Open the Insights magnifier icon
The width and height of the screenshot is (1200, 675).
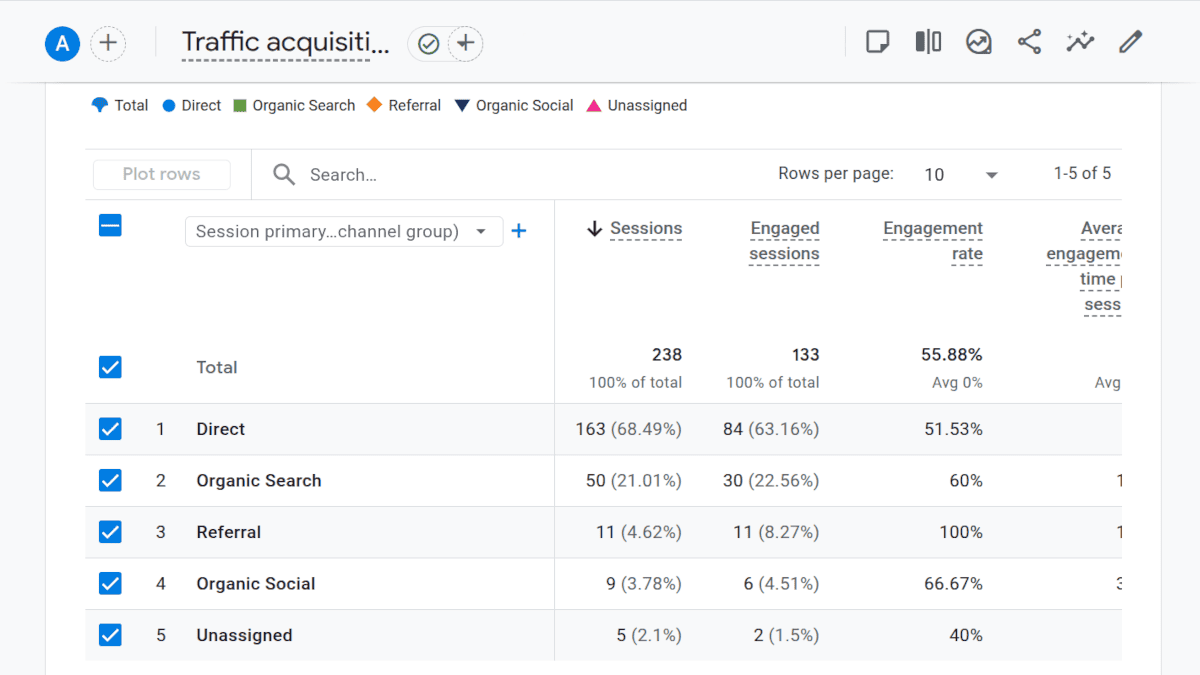pyautogui.click(x=978, y=42)
